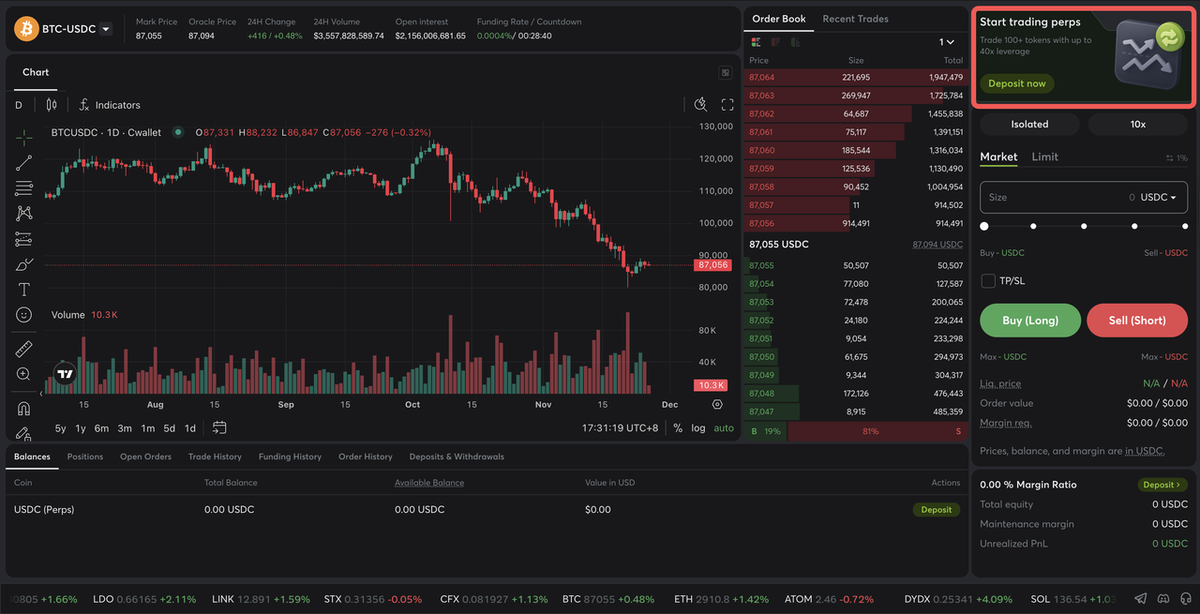
Task: Click the headset support icon
Action: tap(1184, 598)
